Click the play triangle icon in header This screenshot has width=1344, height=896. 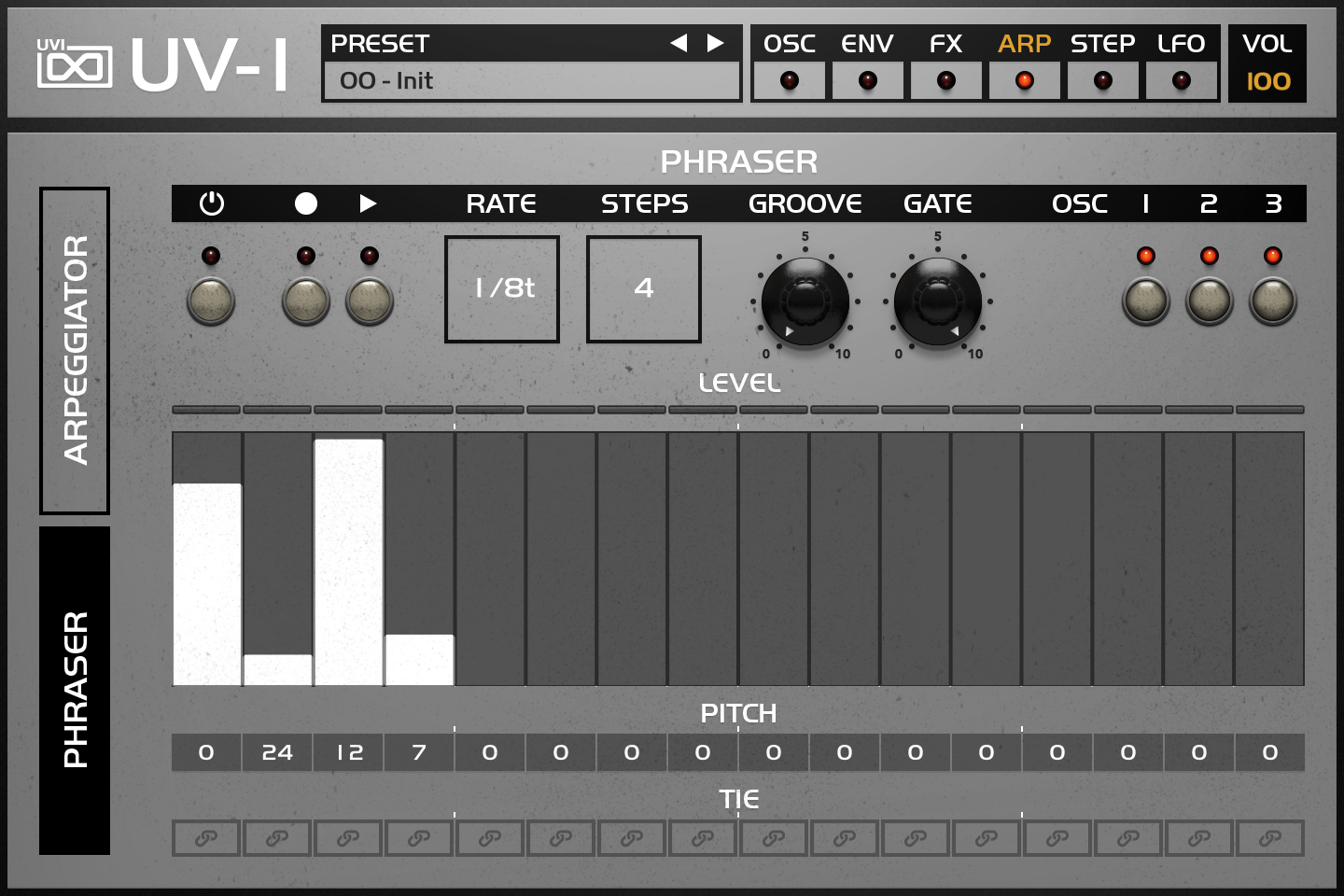tap(369, 203)
